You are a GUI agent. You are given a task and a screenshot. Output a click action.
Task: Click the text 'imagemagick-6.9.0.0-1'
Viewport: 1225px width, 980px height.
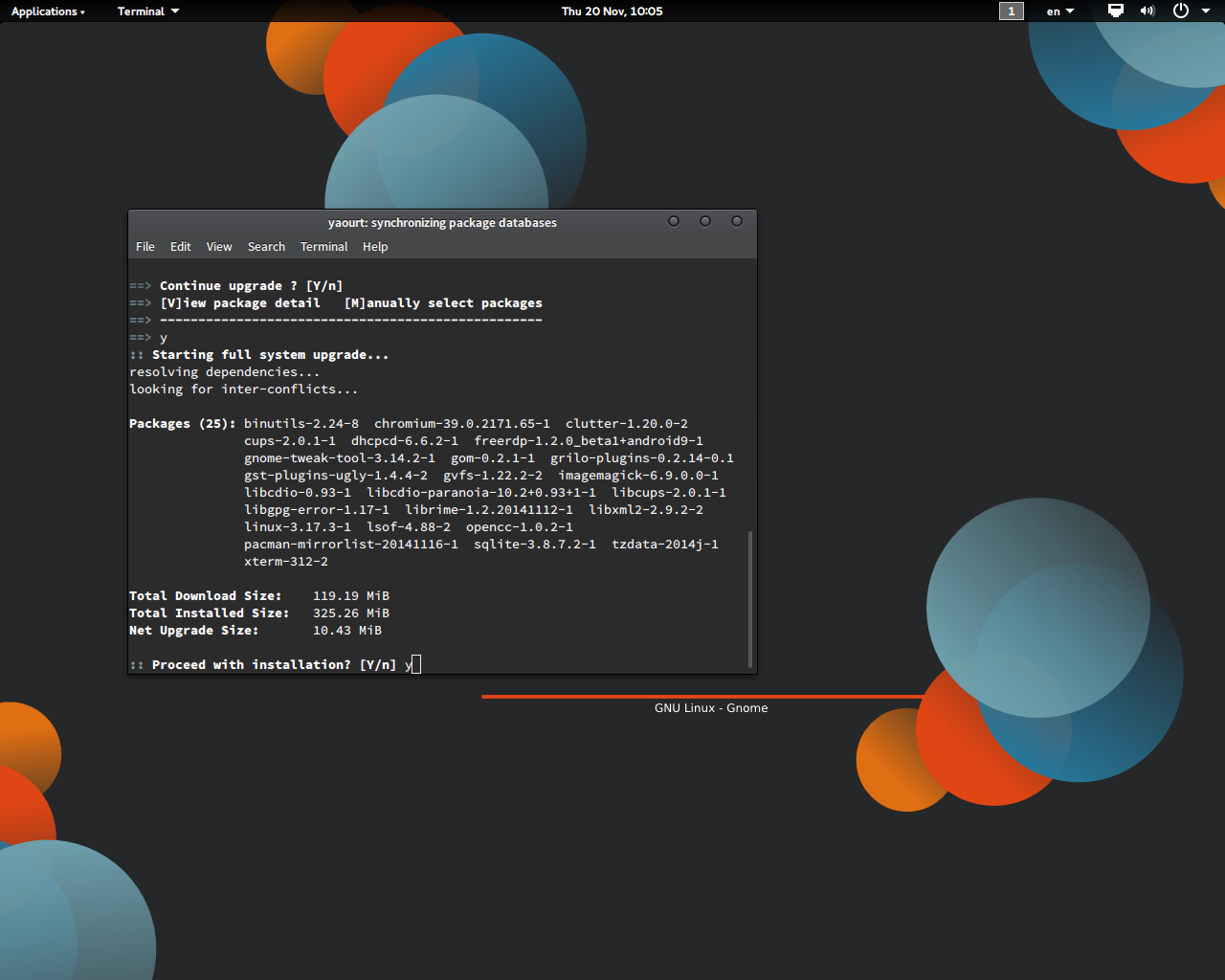[x=638, y=475]
